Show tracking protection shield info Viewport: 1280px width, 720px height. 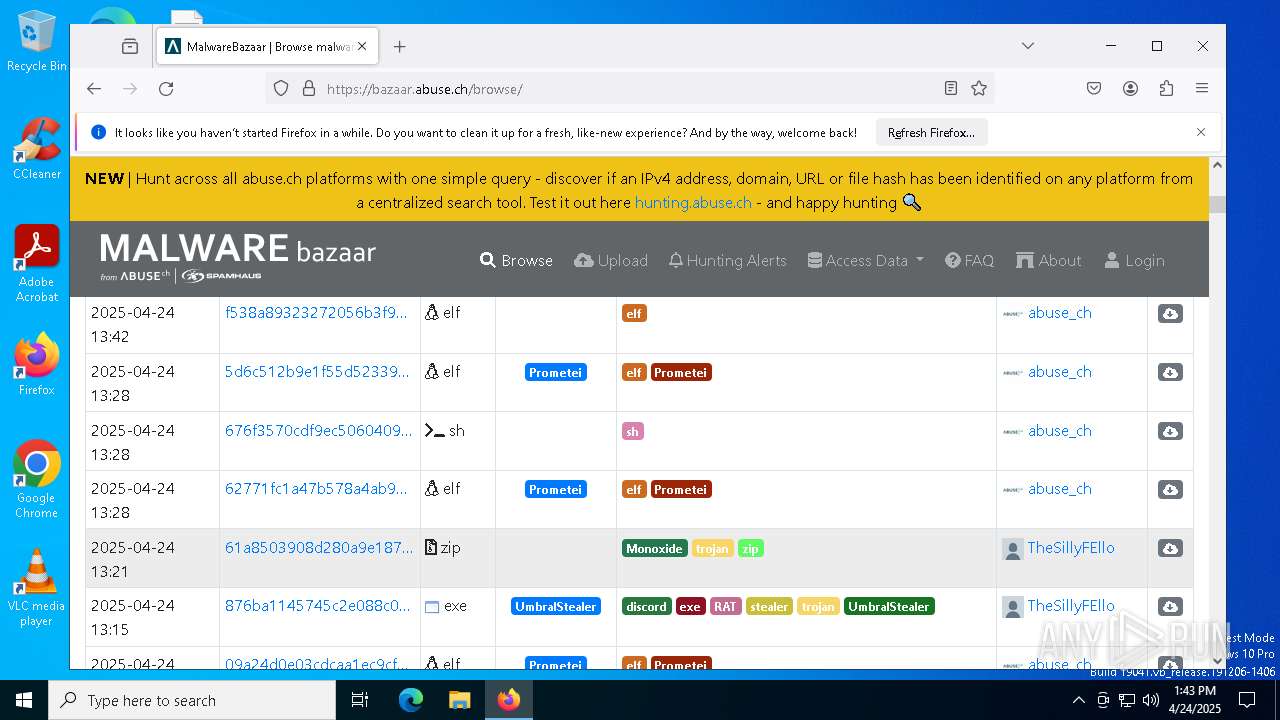pos(281,89)
